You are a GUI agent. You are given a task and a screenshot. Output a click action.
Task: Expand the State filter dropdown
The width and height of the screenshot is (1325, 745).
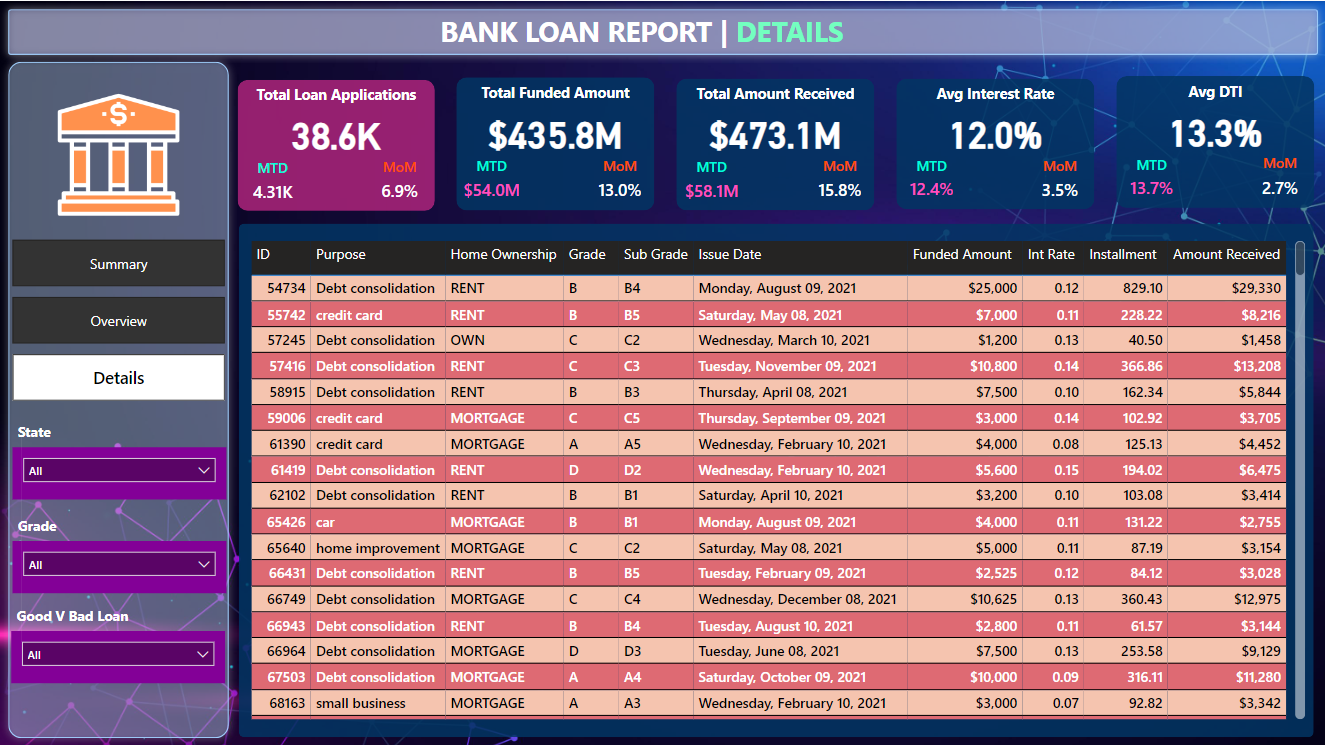(119, 470)
